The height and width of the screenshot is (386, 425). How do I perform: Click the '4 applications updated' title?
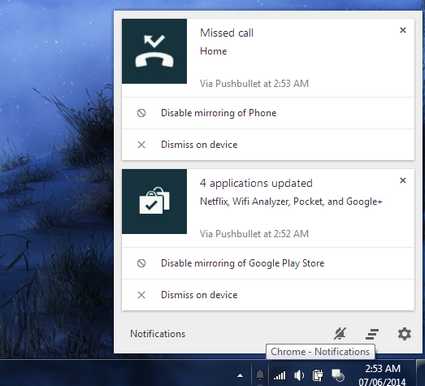[256, 183]
